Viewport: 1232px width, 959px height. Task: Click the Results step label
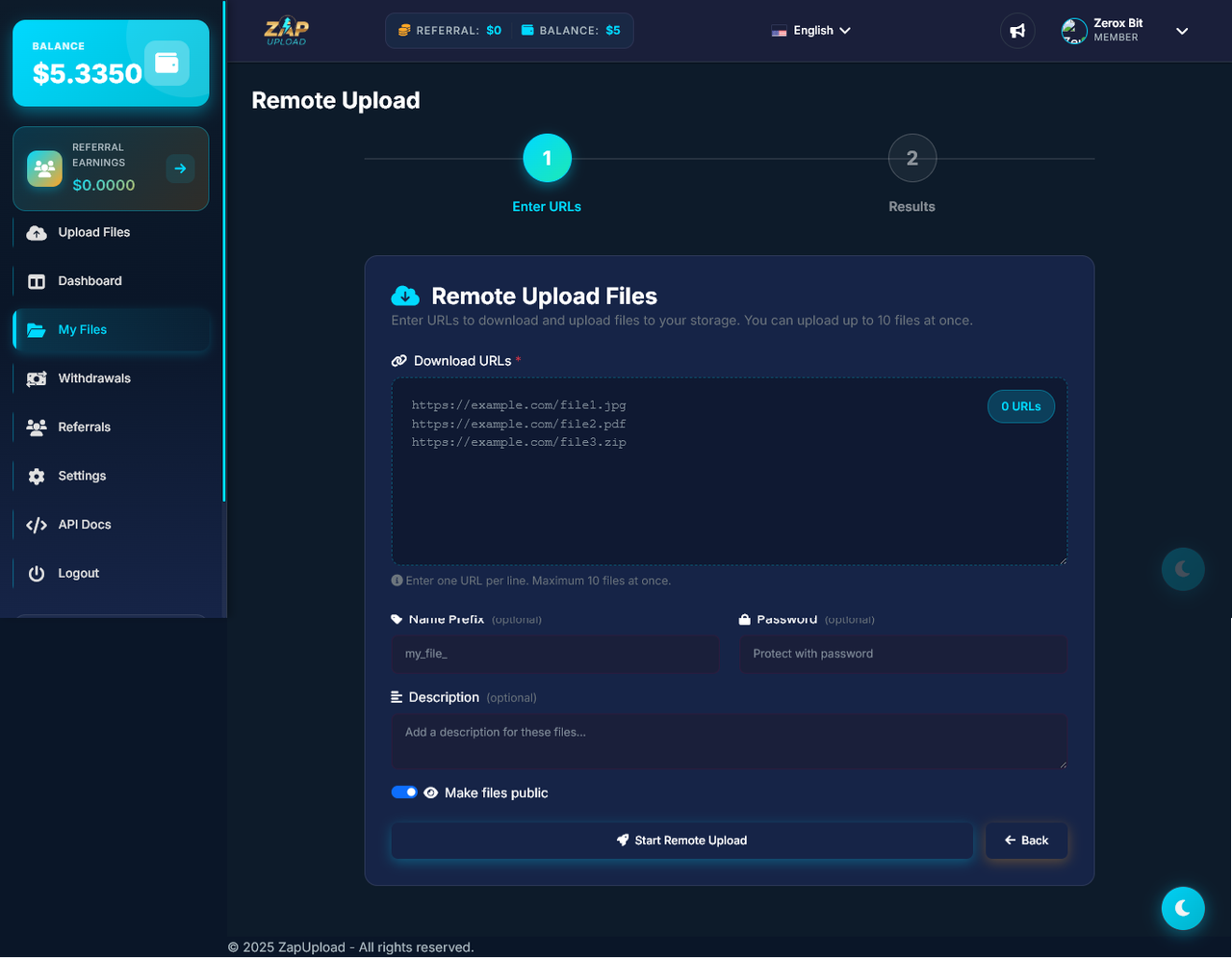(911, 207)
